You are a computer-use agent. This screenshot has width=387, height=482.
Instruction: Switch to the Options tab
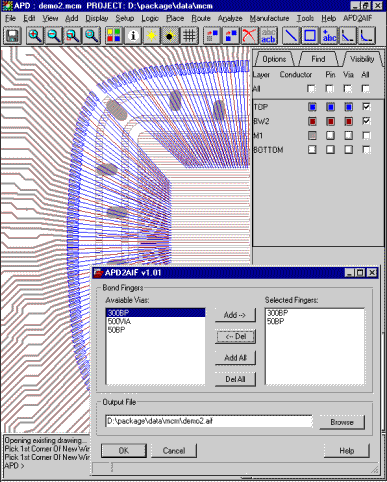tap(274, 59)
